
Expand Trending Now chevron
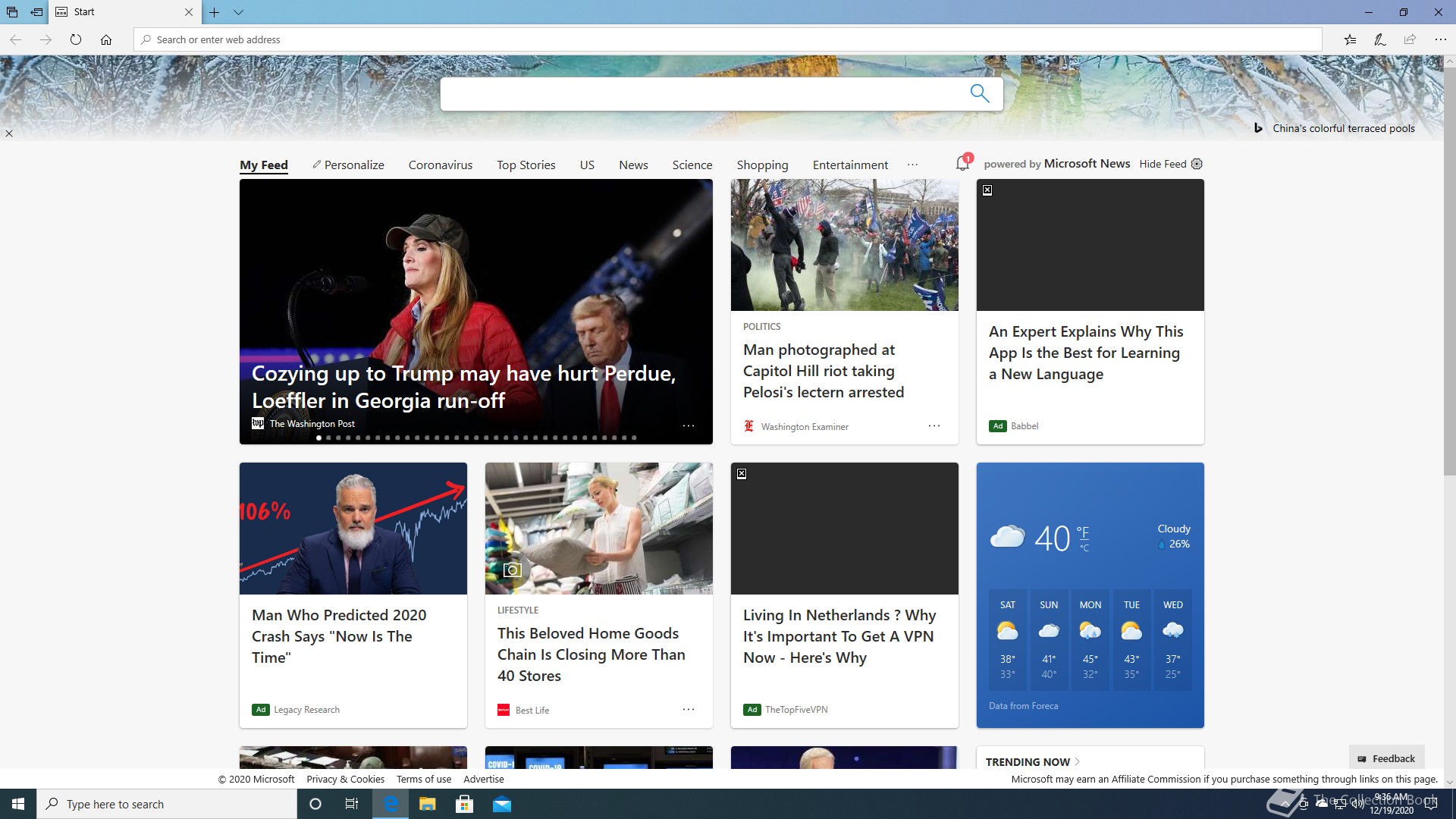[1078, 761]
